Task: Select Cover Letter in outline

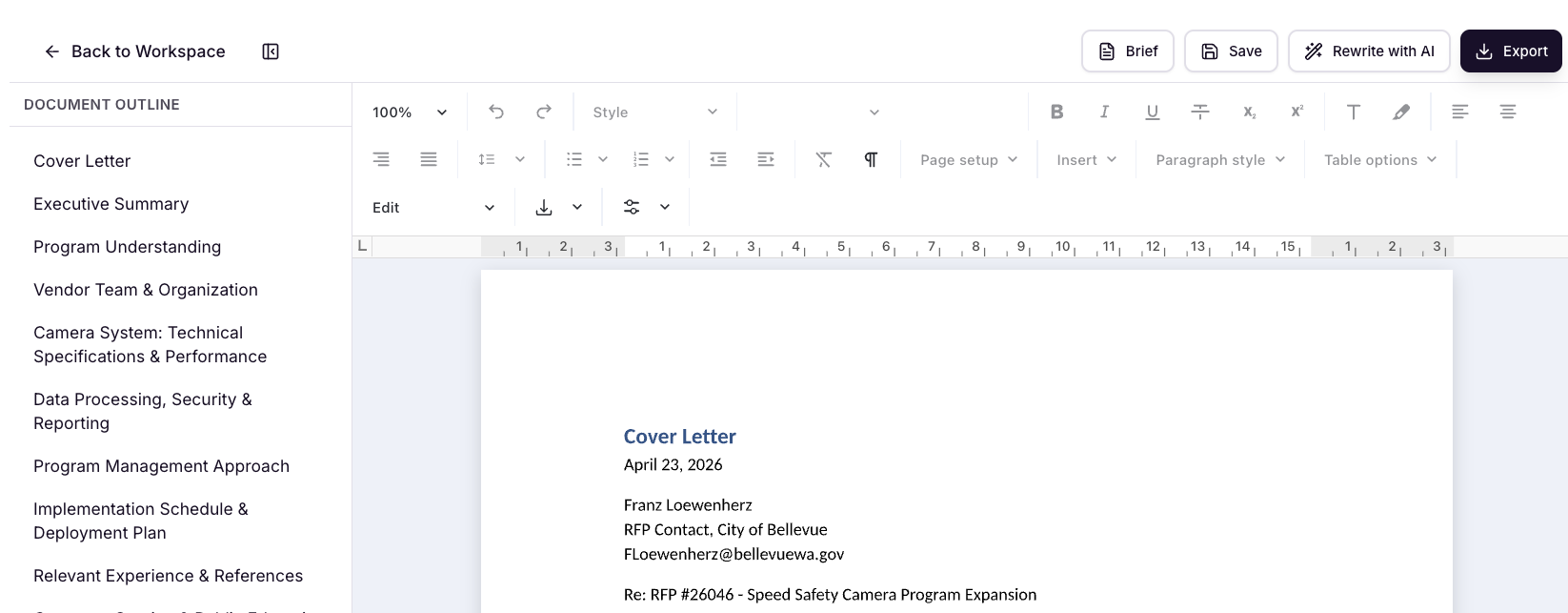Action: [82, 161]
